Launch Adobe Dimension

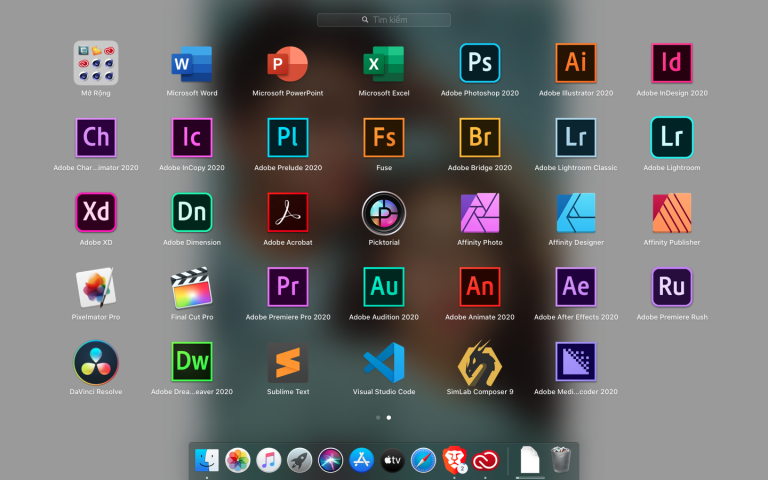(192, 212)
